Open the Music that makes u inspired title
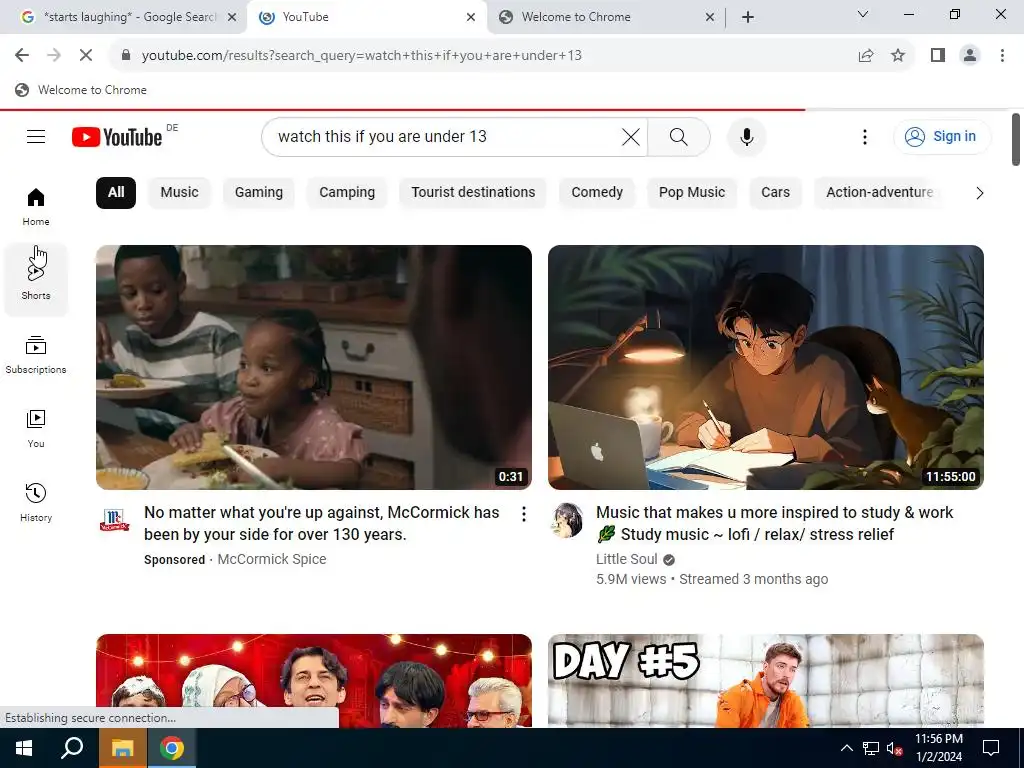 tap(775, 523)
